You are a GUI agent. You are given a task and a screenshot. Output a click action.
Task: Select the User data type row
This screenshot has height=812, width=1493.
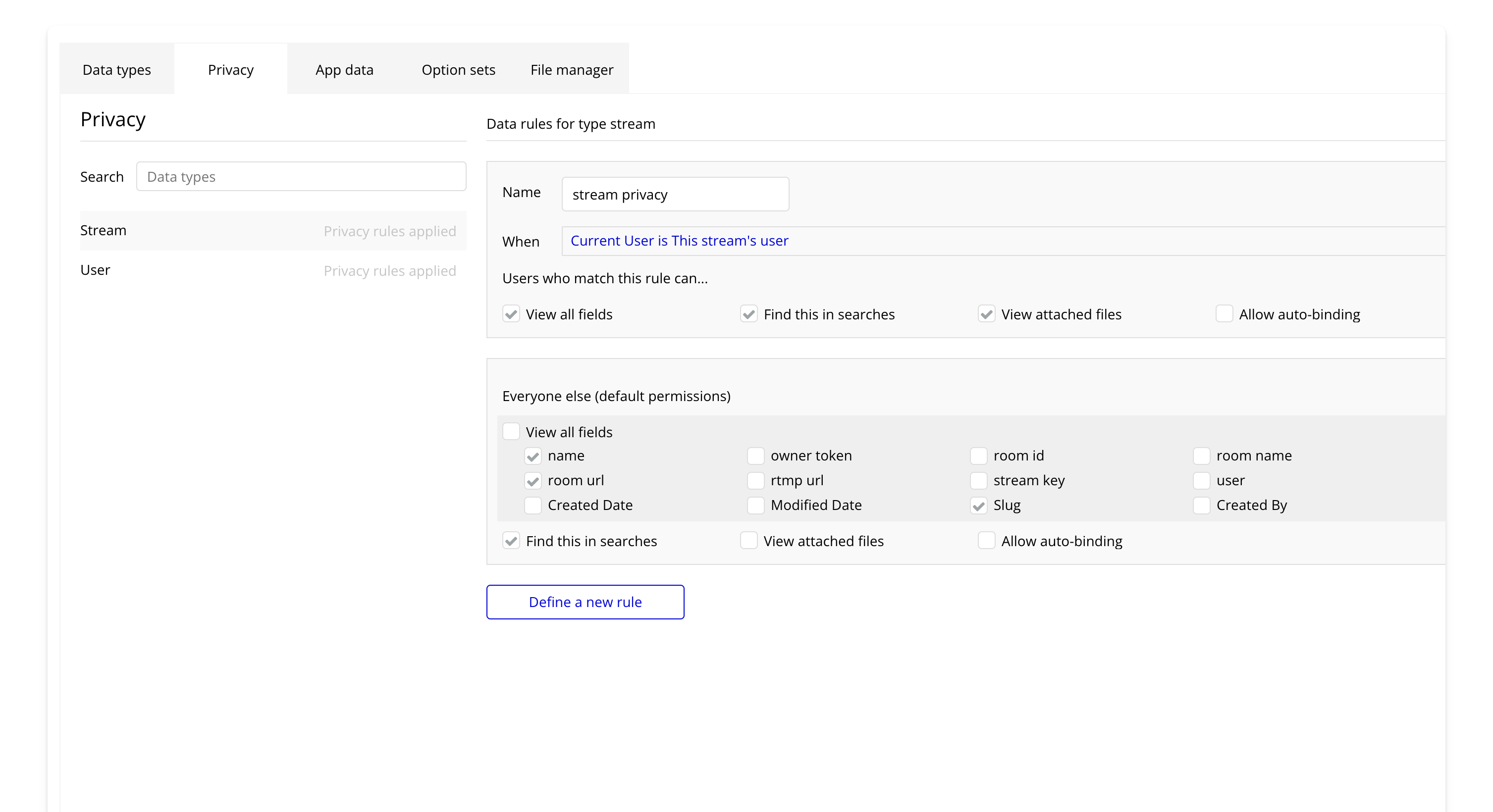point(272,270)
